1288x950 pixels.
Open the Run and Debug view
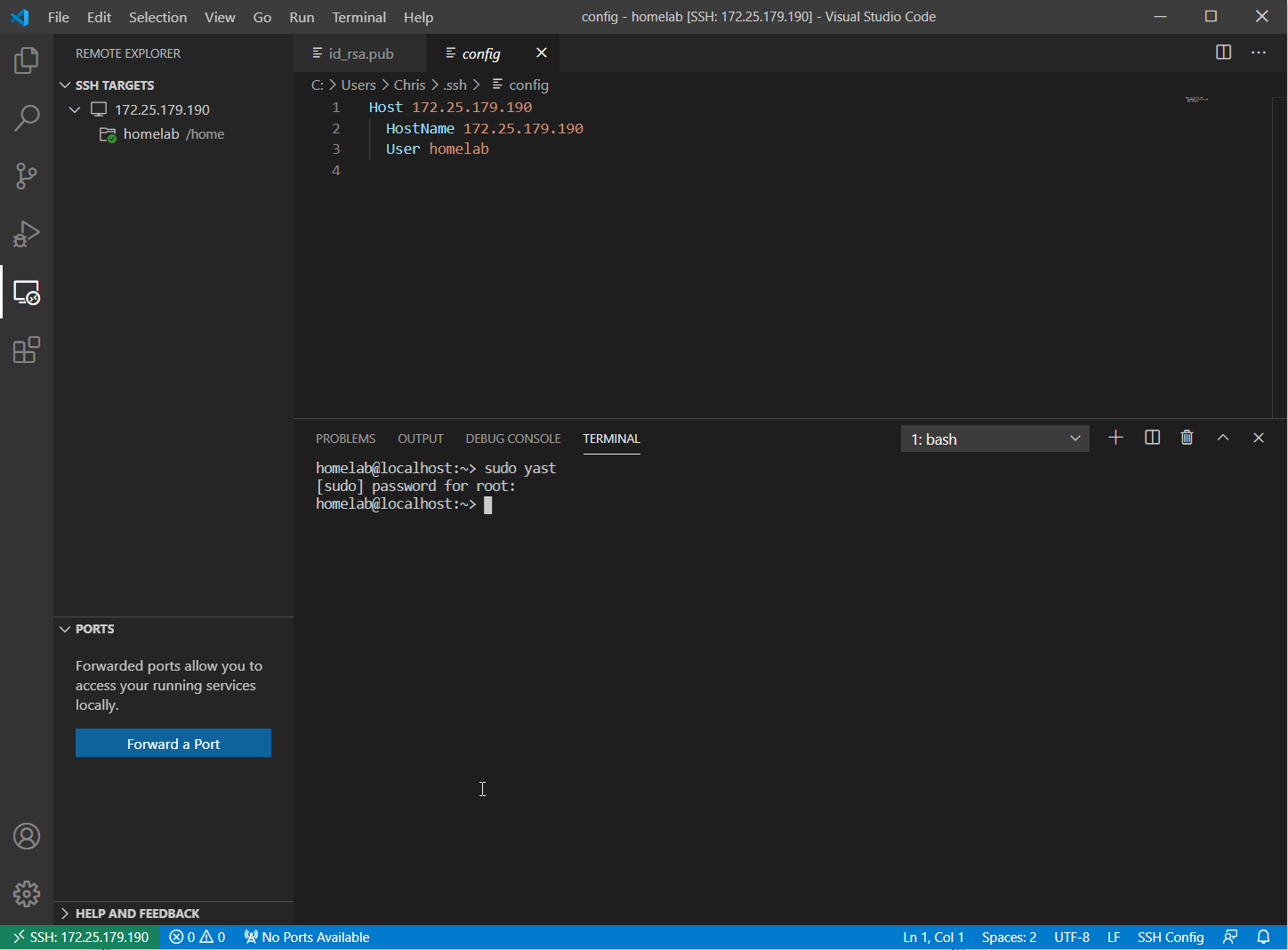pyautogui.click(x=26, y=234)
